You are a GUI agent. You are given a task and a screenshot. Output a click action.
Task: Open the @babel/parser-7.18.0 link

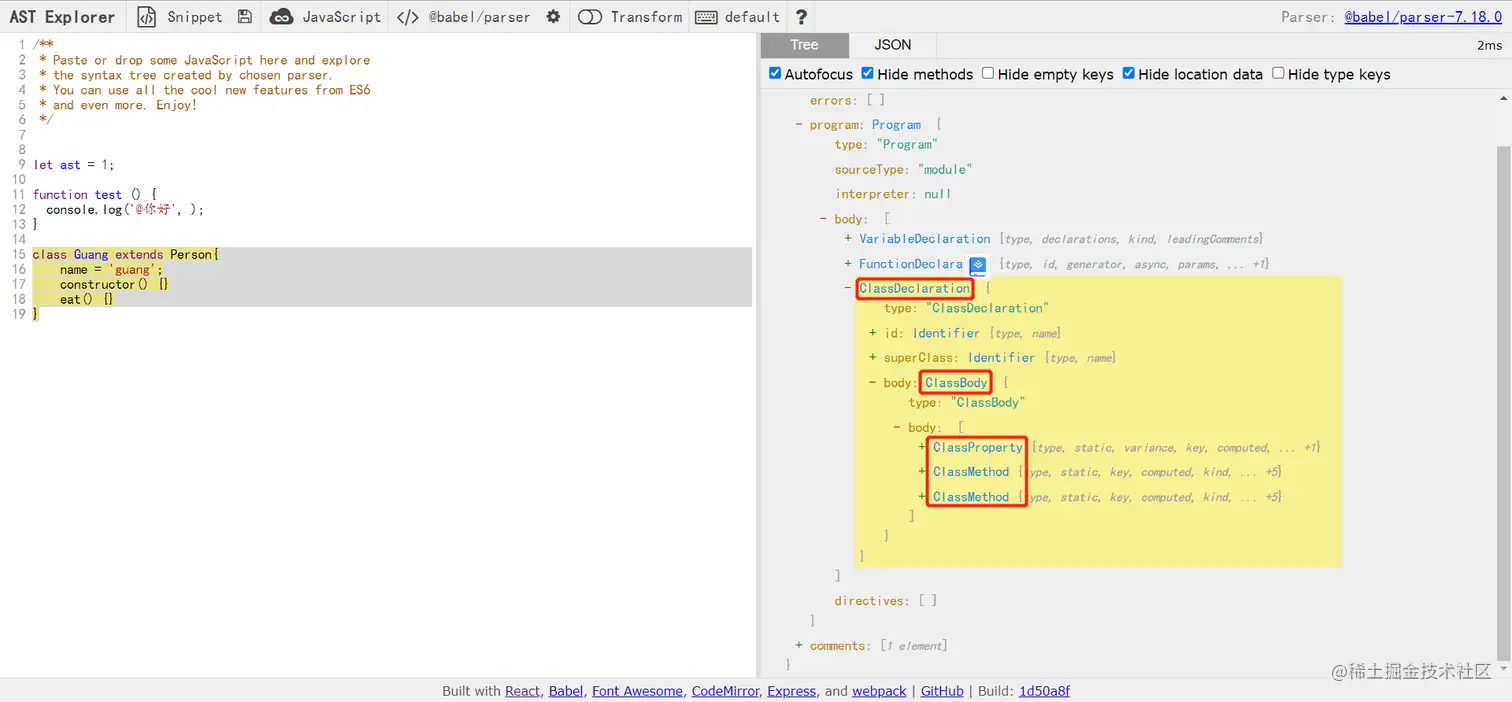point(1423,17)
